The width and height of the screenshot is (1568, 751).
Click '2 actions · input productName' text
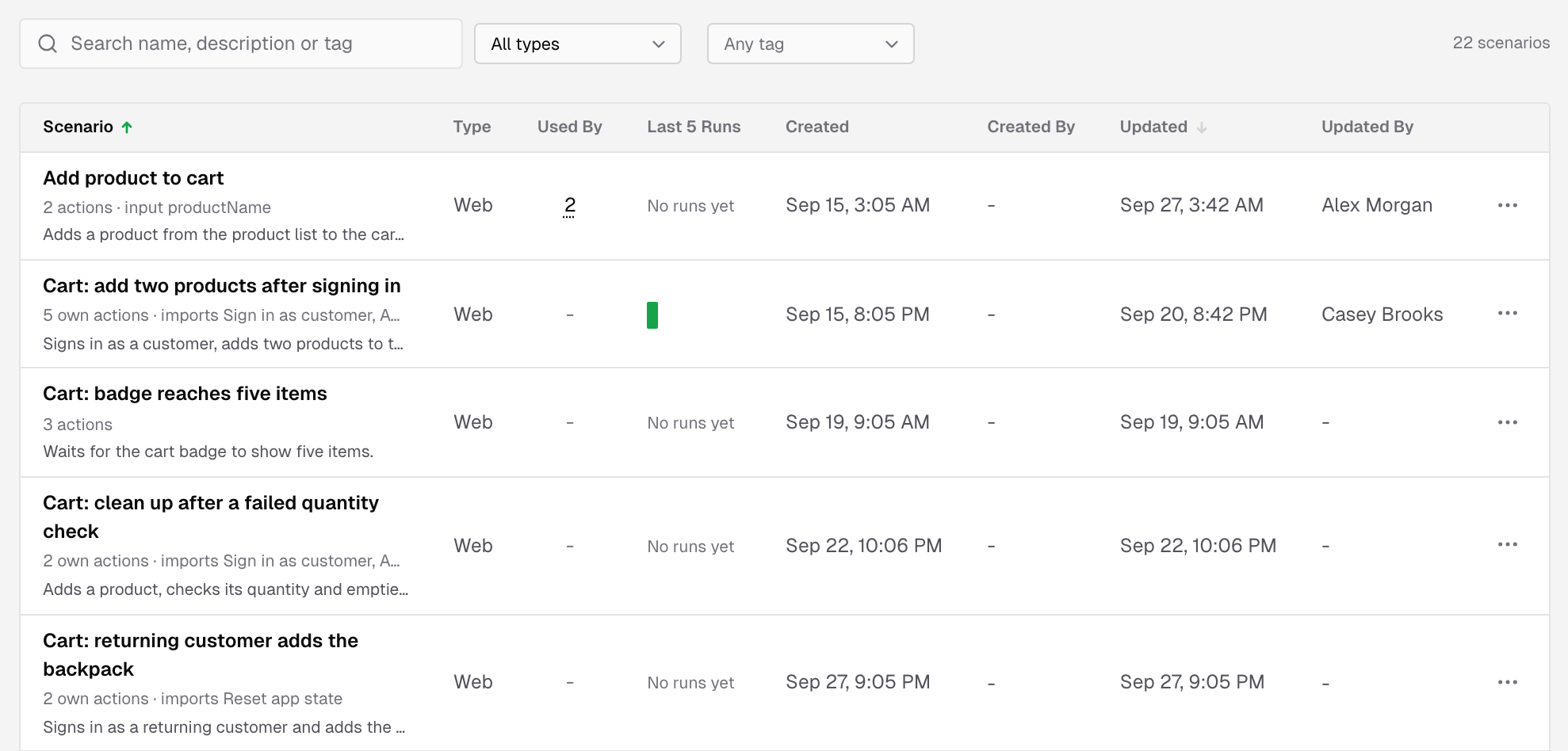157,208
